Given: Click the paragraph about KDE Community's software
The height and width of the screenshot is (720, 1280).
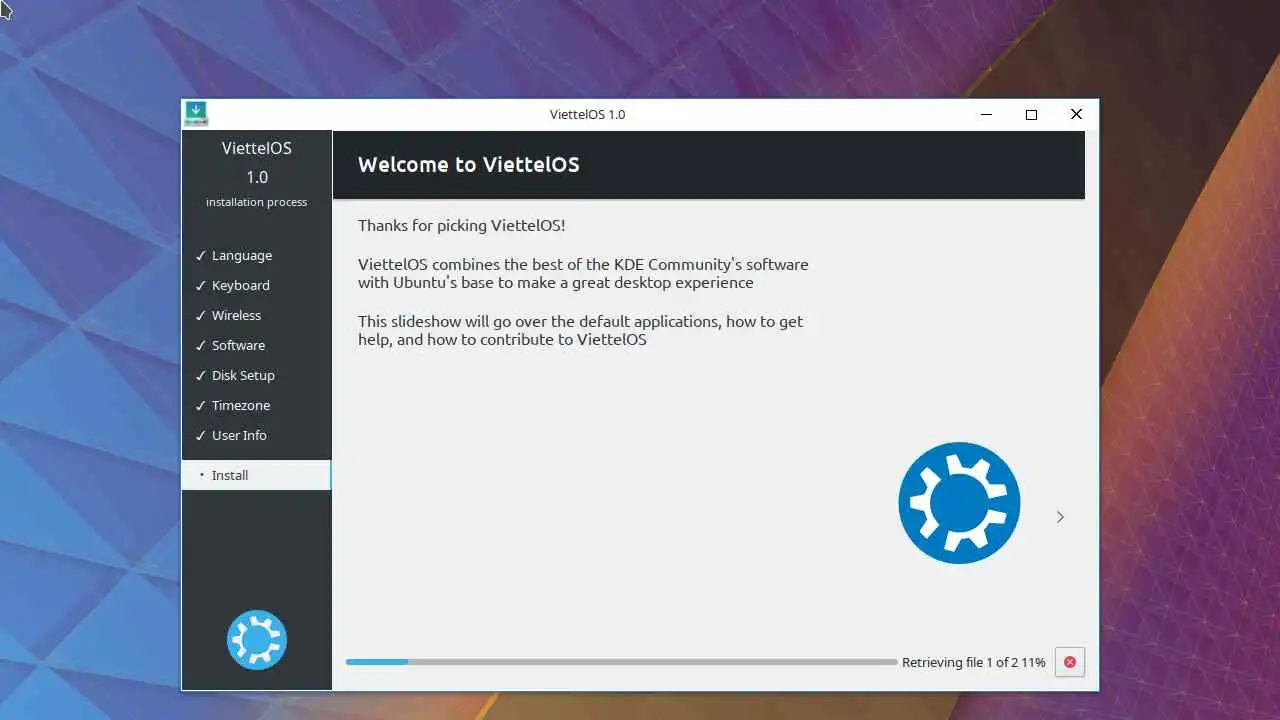Looking at the screenshot, I should 583,273.
